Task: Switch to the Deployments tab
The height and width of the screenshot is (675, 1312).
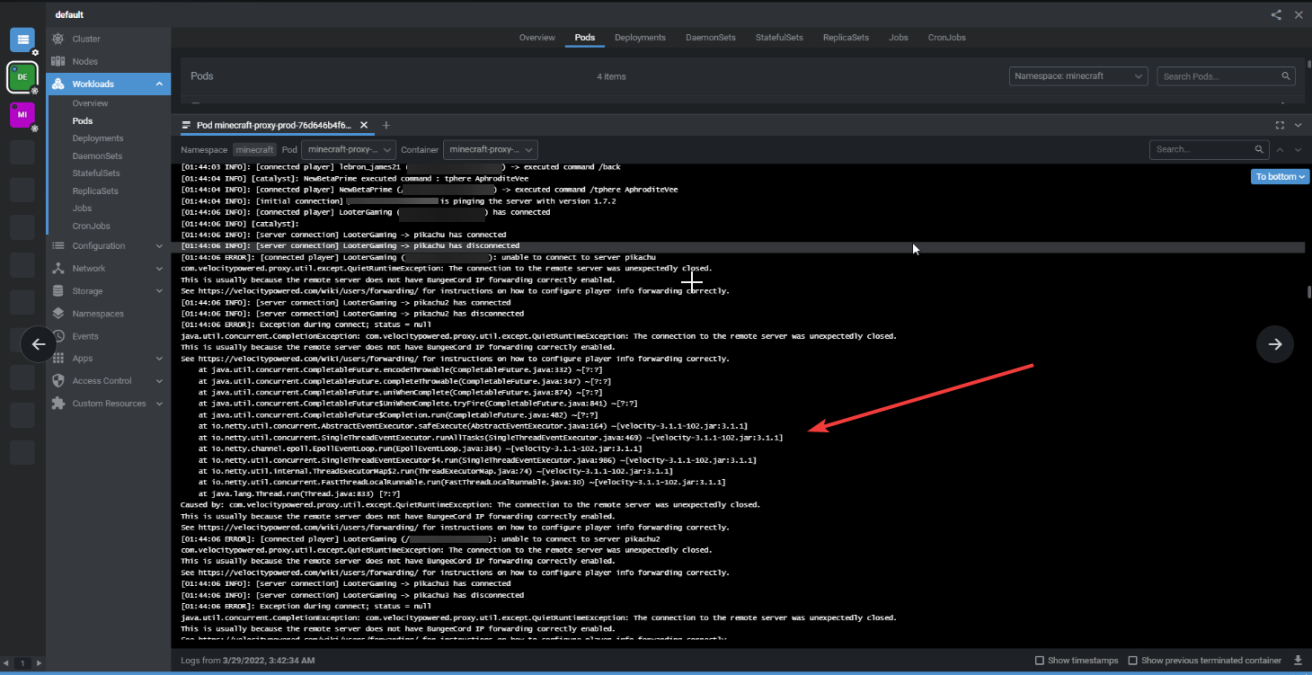Action: coord(640,37)
